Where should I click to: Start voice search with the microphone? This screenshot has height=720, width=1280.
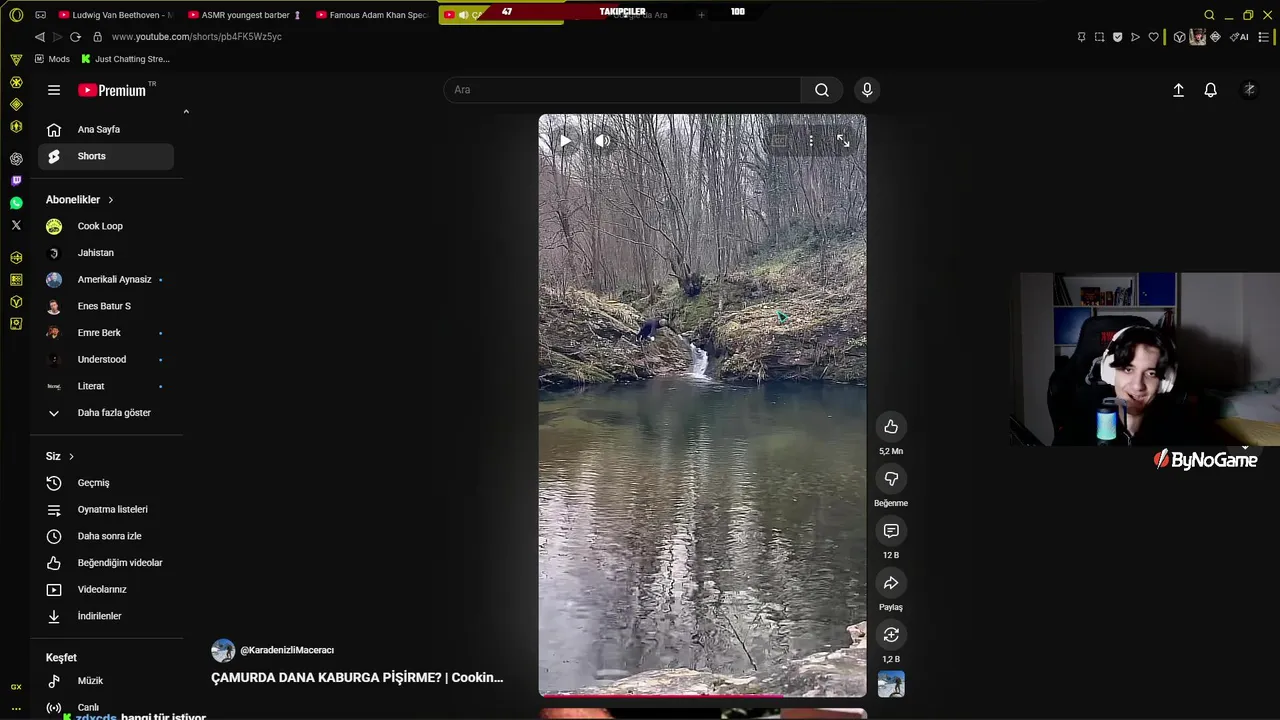(867, 90)
